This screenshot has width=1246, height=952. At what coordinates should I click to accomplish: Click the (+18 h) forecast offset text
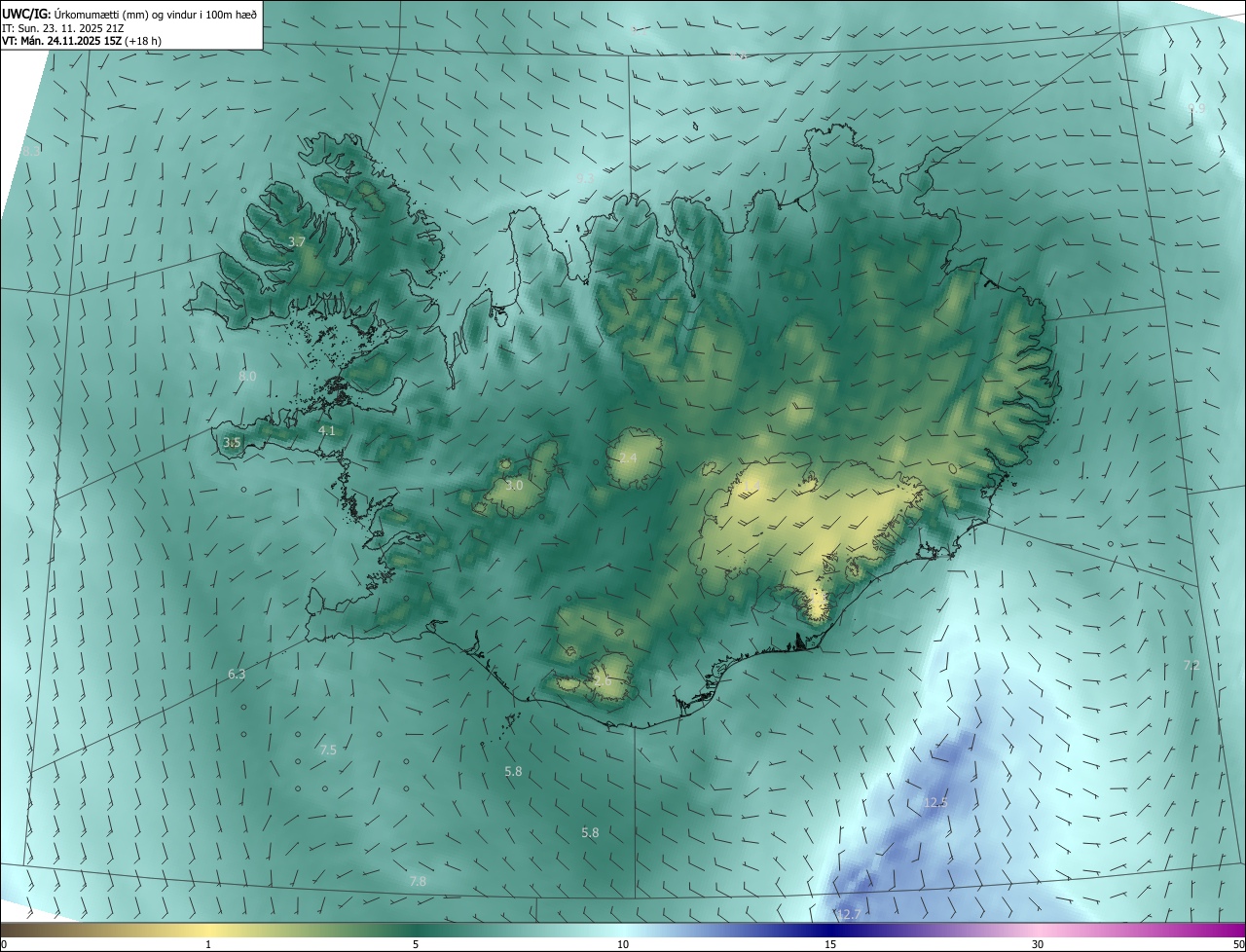coord(143,41)
